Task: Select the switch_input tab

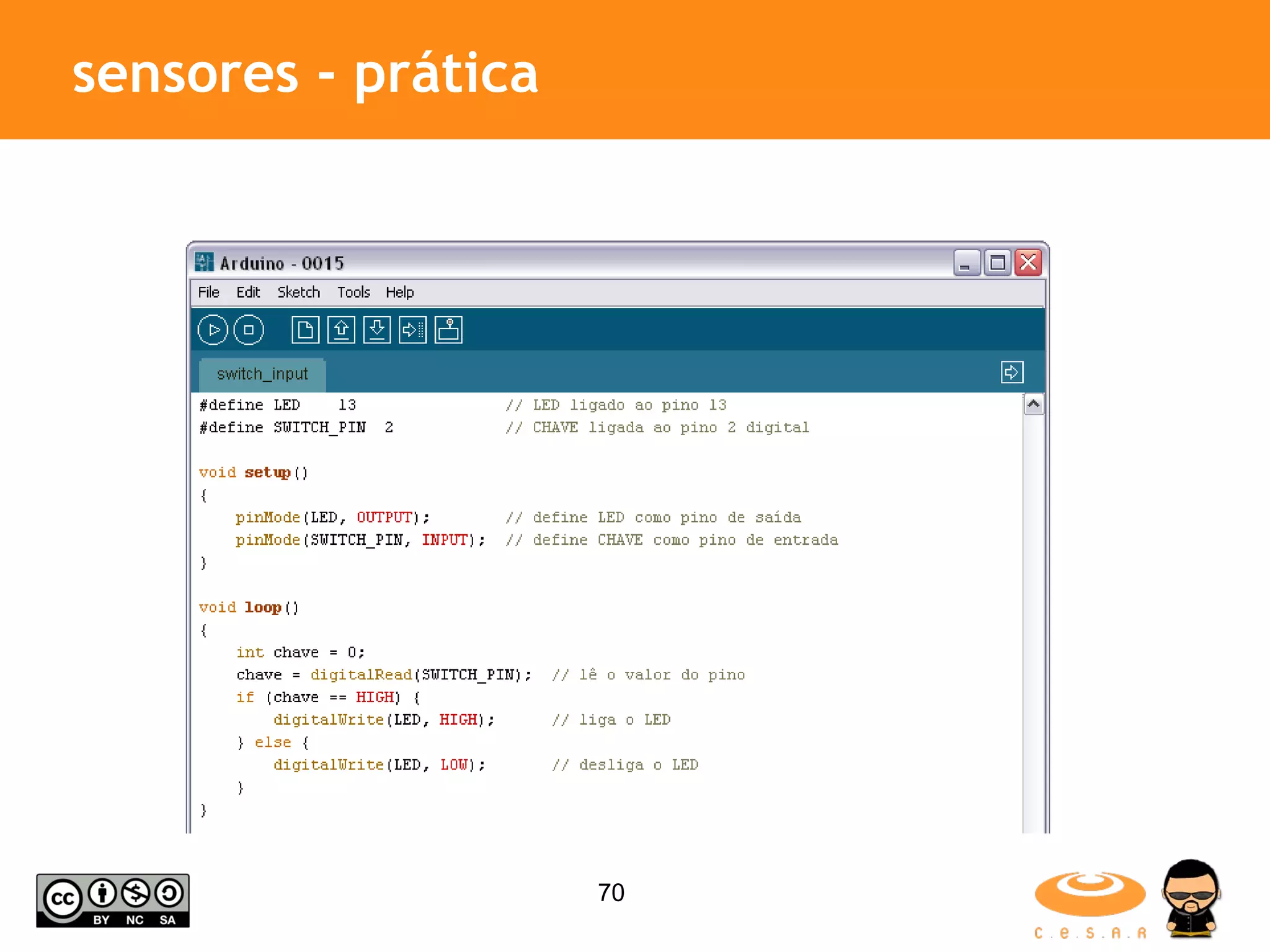Action: point(262,374)
